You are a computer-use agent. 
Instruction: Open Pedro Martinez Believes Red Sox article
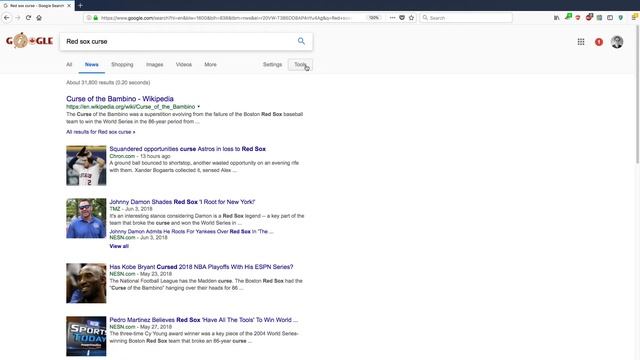pyautogui.click(x=203, y=320)
